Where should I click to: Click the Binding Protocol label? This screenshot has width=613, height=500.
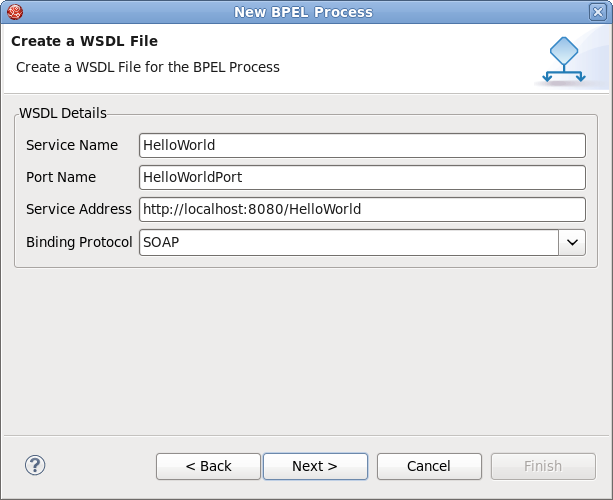tap(79, 242)
